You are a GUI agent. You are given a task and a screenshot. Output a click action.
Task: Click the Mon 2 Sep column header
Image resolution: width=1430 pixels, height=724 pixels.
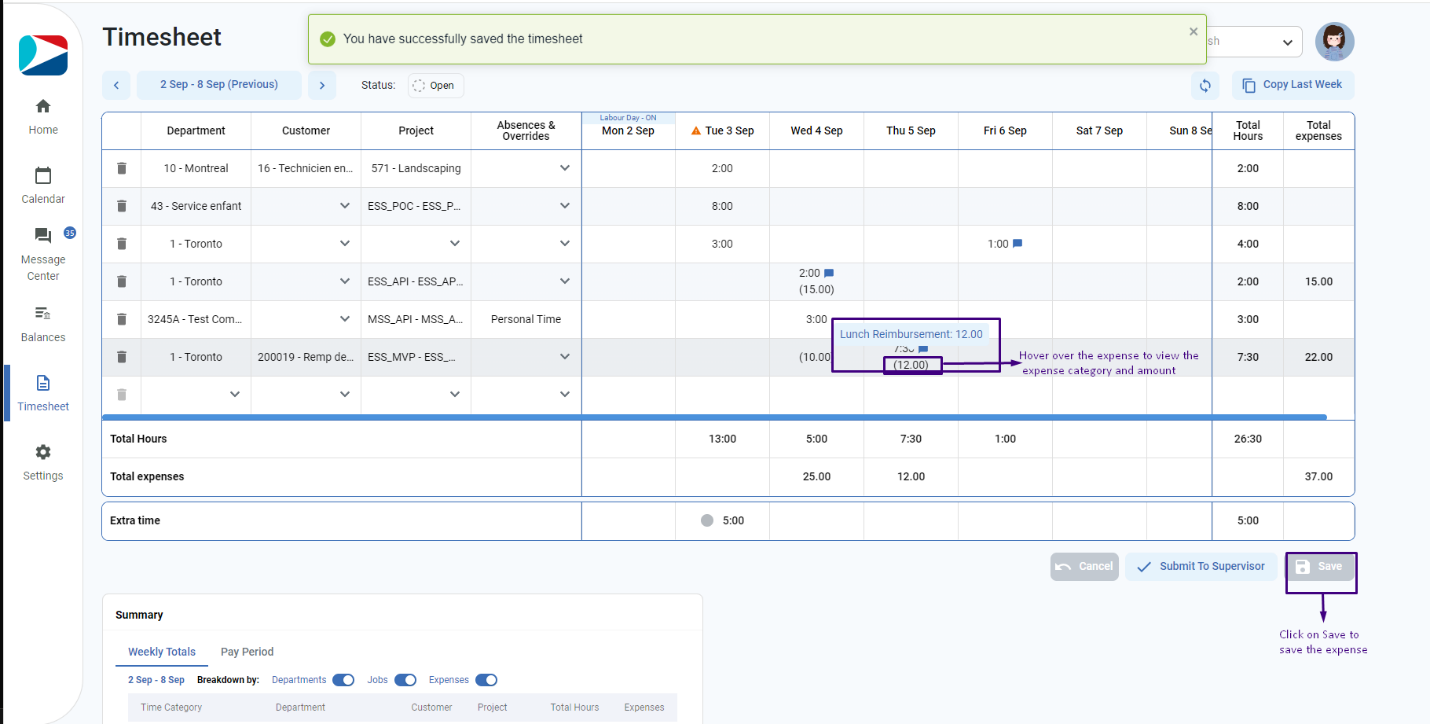click(628, 131)
